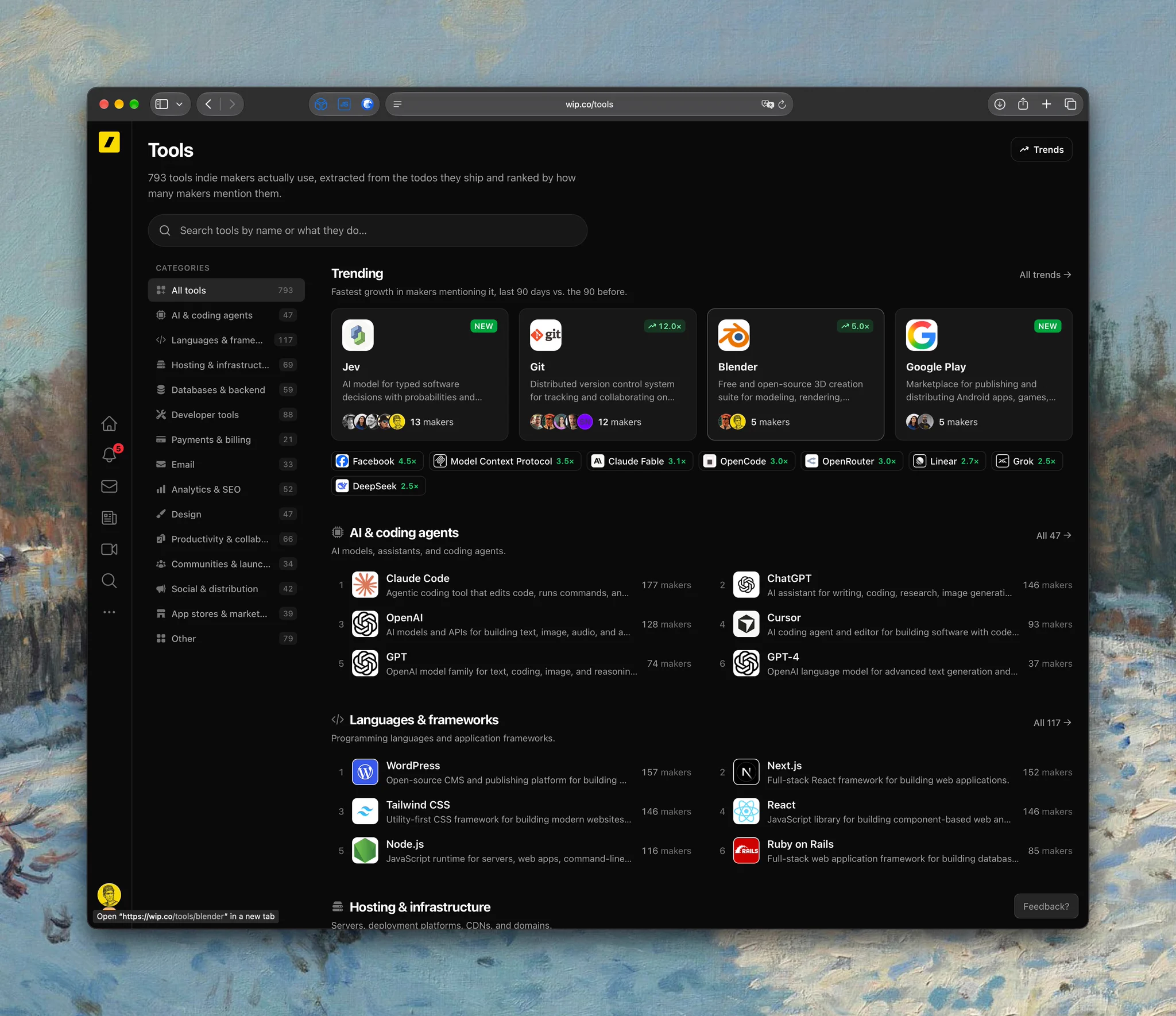Open All 47 AI agents link
Screen dimensions: 1176x1016
(x=1054, y=535)
